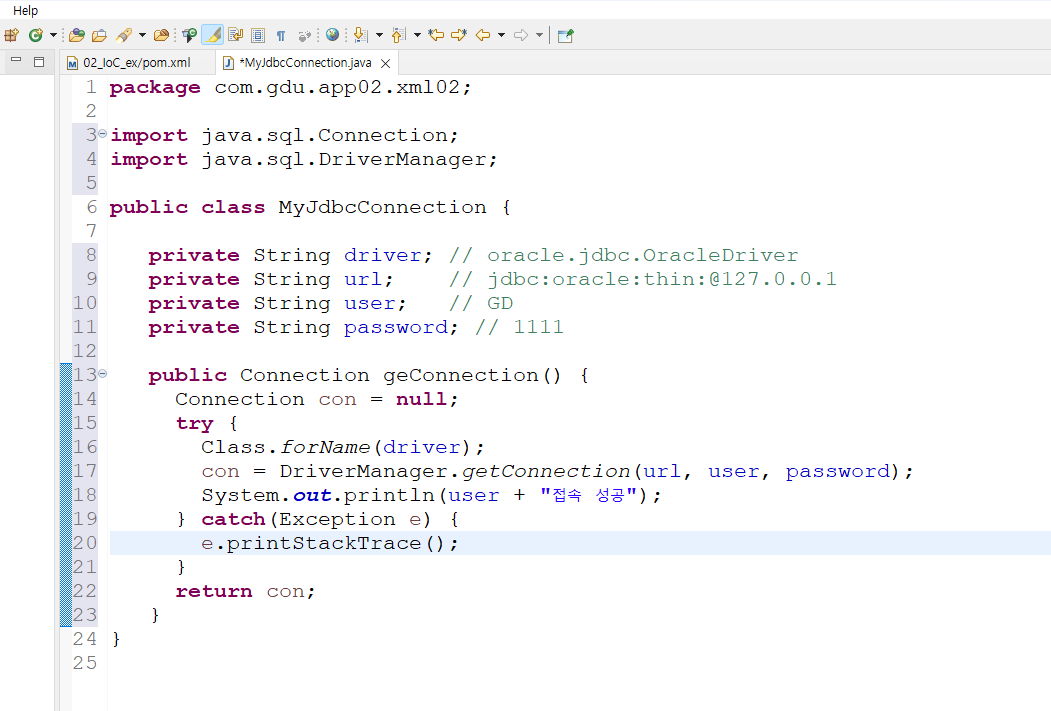Close the MyJdbcConnection.java tab
Screen dimensions: 1051x711
[385, 63]
